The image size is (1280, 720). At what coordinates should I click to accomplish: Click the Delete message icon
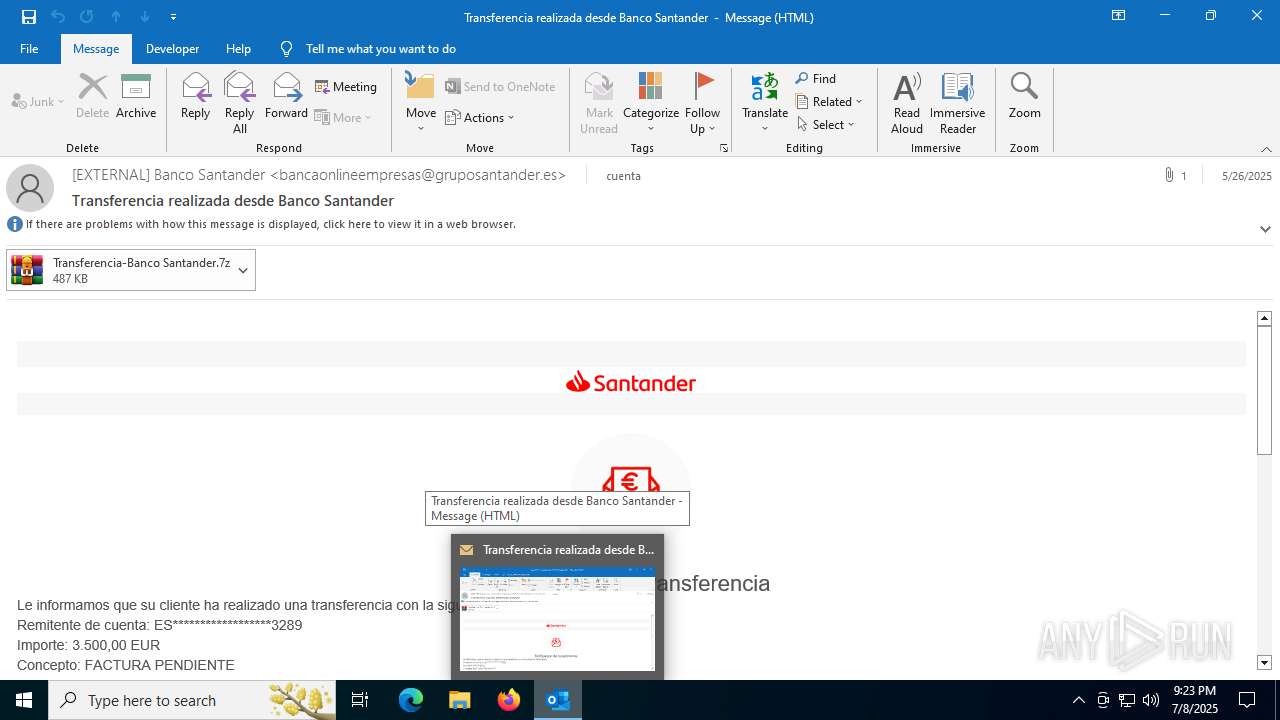(92, 97)
